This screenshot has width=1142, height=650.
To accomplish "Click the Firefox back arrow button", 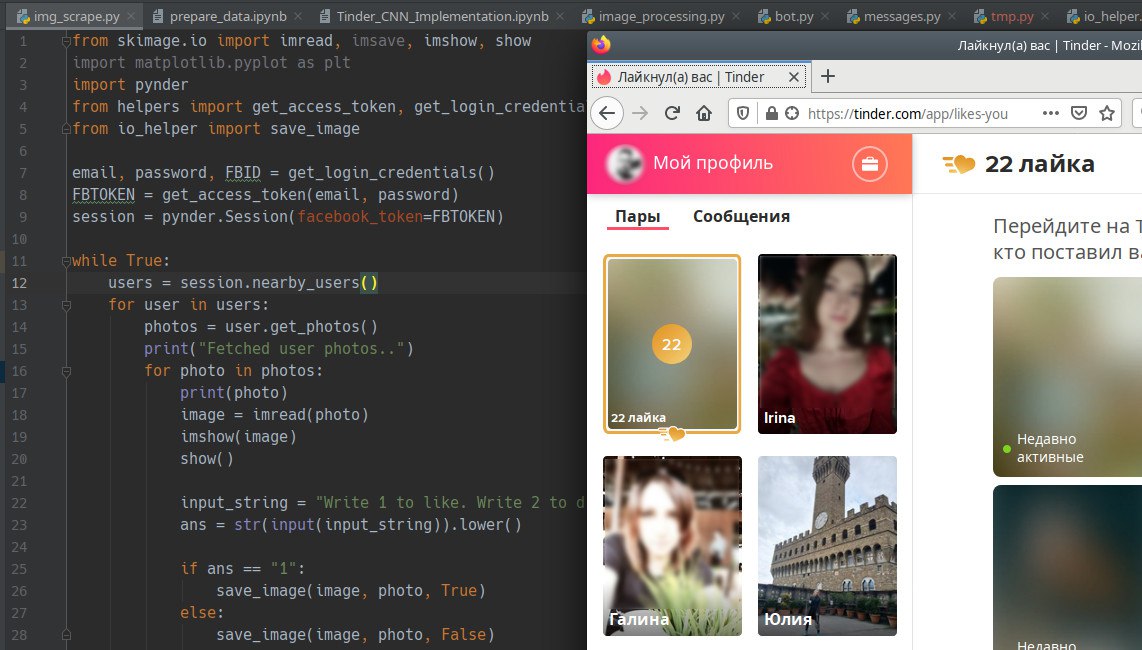I will tap(607, 113).
